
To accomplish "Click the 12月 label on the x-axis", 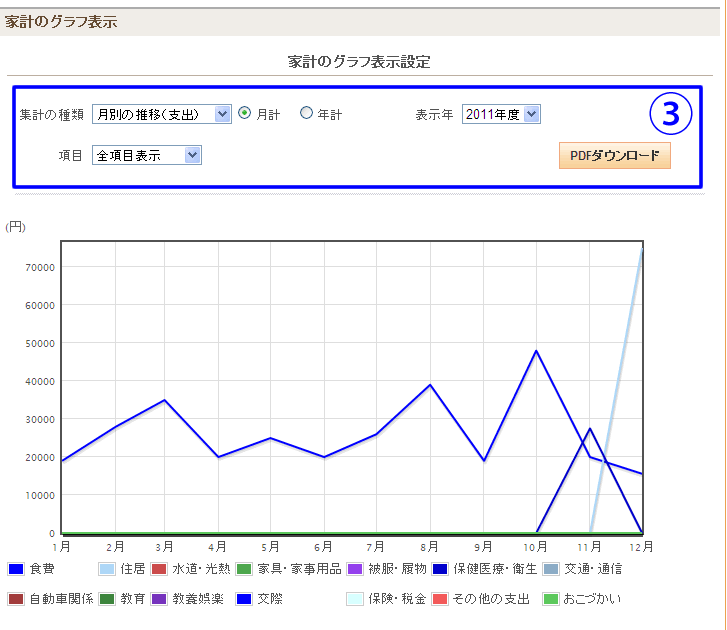I will pos(640,547).
